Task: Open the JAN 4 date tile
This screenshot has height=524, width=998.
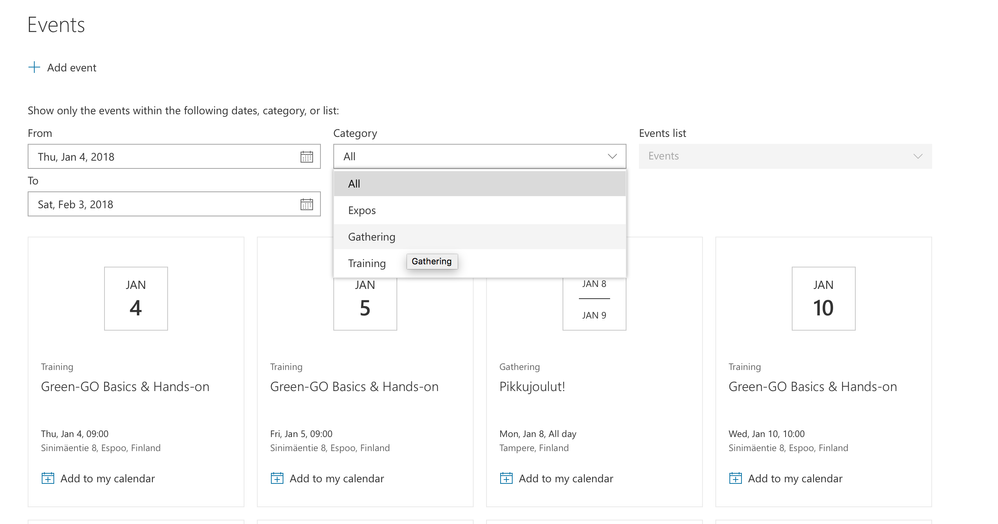Action: click(x=136, y=298)
